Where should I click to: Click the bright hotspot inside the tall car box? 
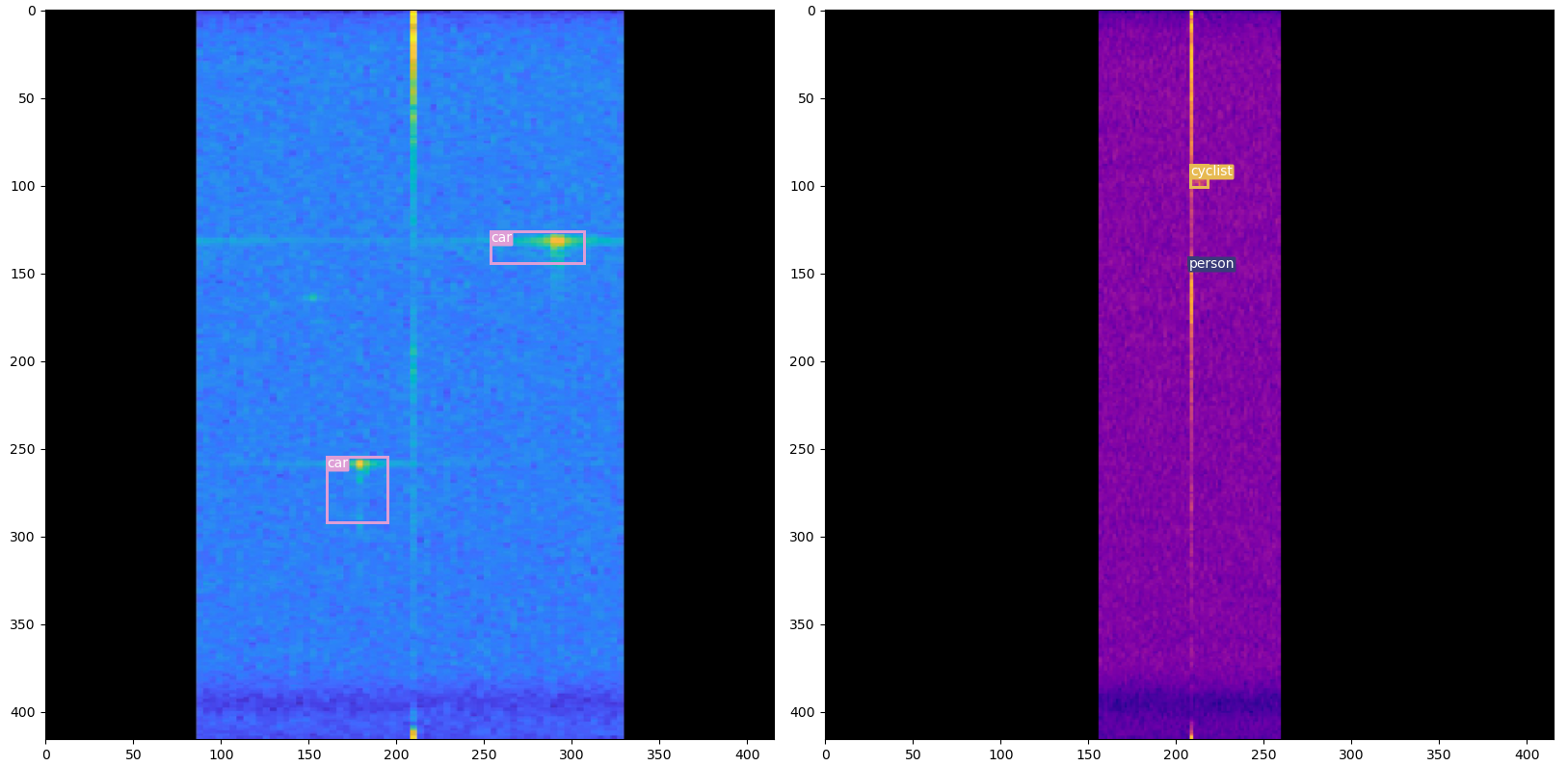pyautogui.click(x=359, y=464)
